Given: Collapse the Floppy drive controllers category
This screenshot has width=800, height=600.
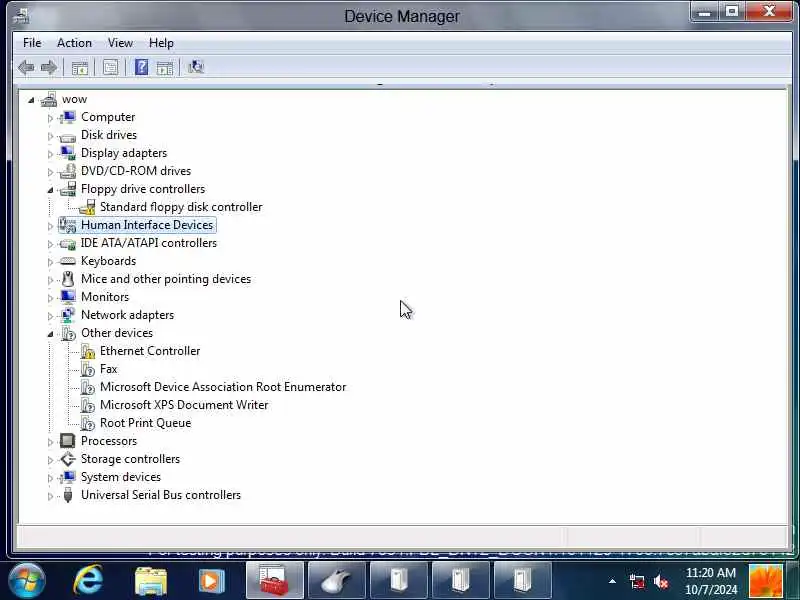Looking at the screenshot, I should point(50,190).
